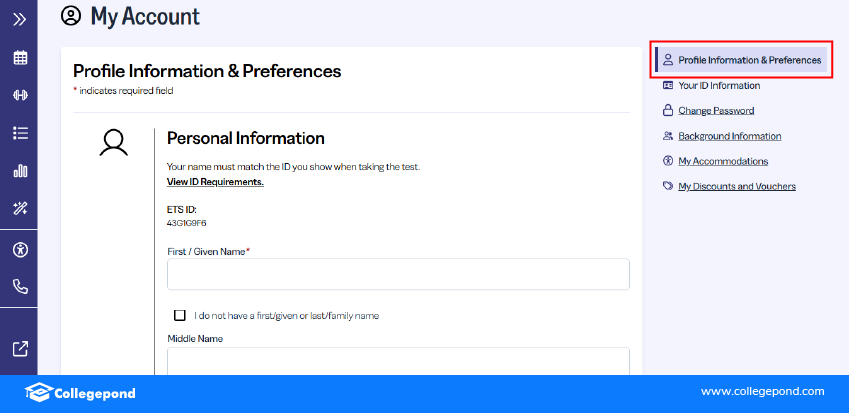Check "I do not have a first/given or last/family name"

point(180,315)
